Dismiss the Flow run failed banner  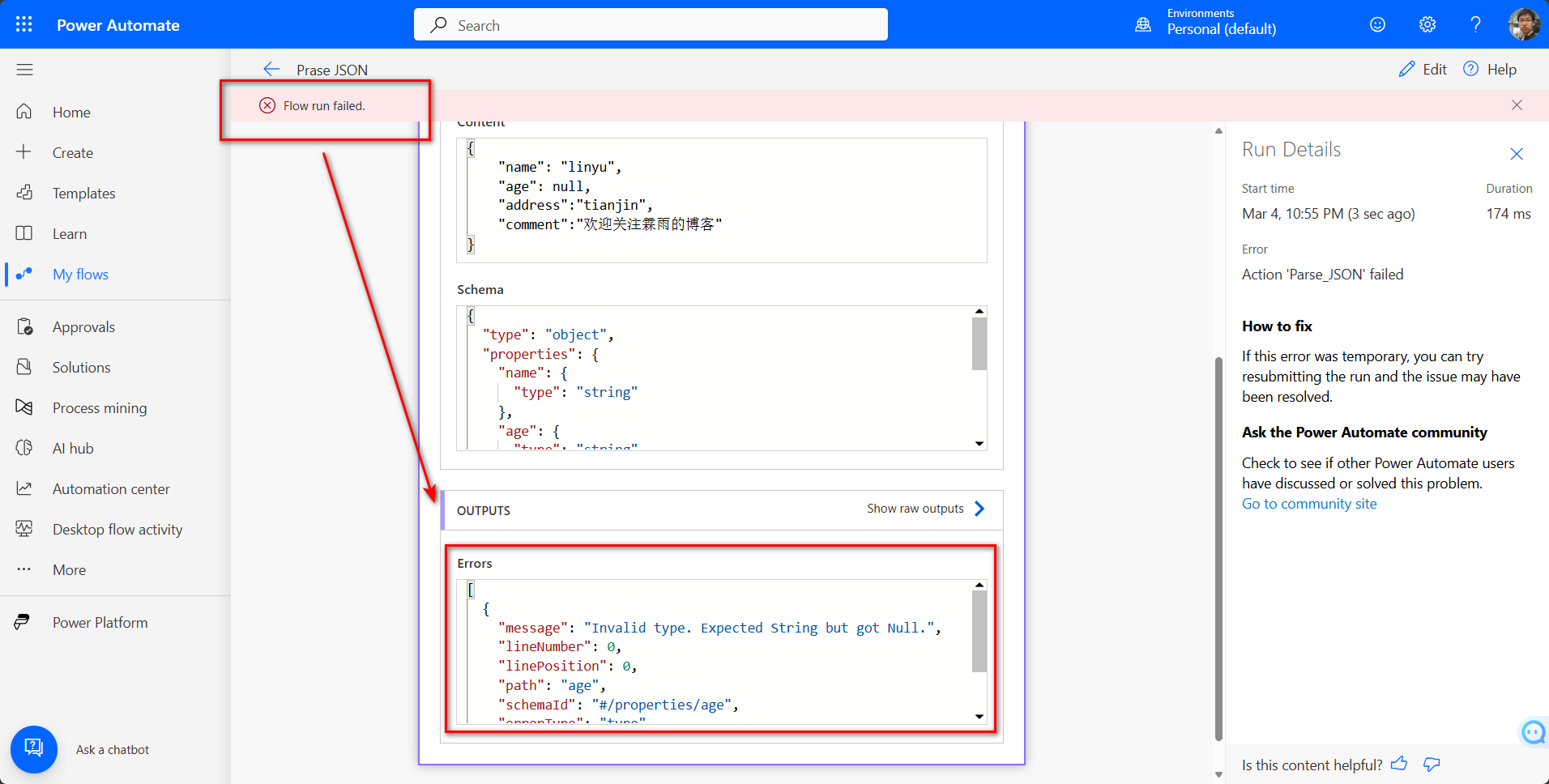click(x=1517, y=105)
